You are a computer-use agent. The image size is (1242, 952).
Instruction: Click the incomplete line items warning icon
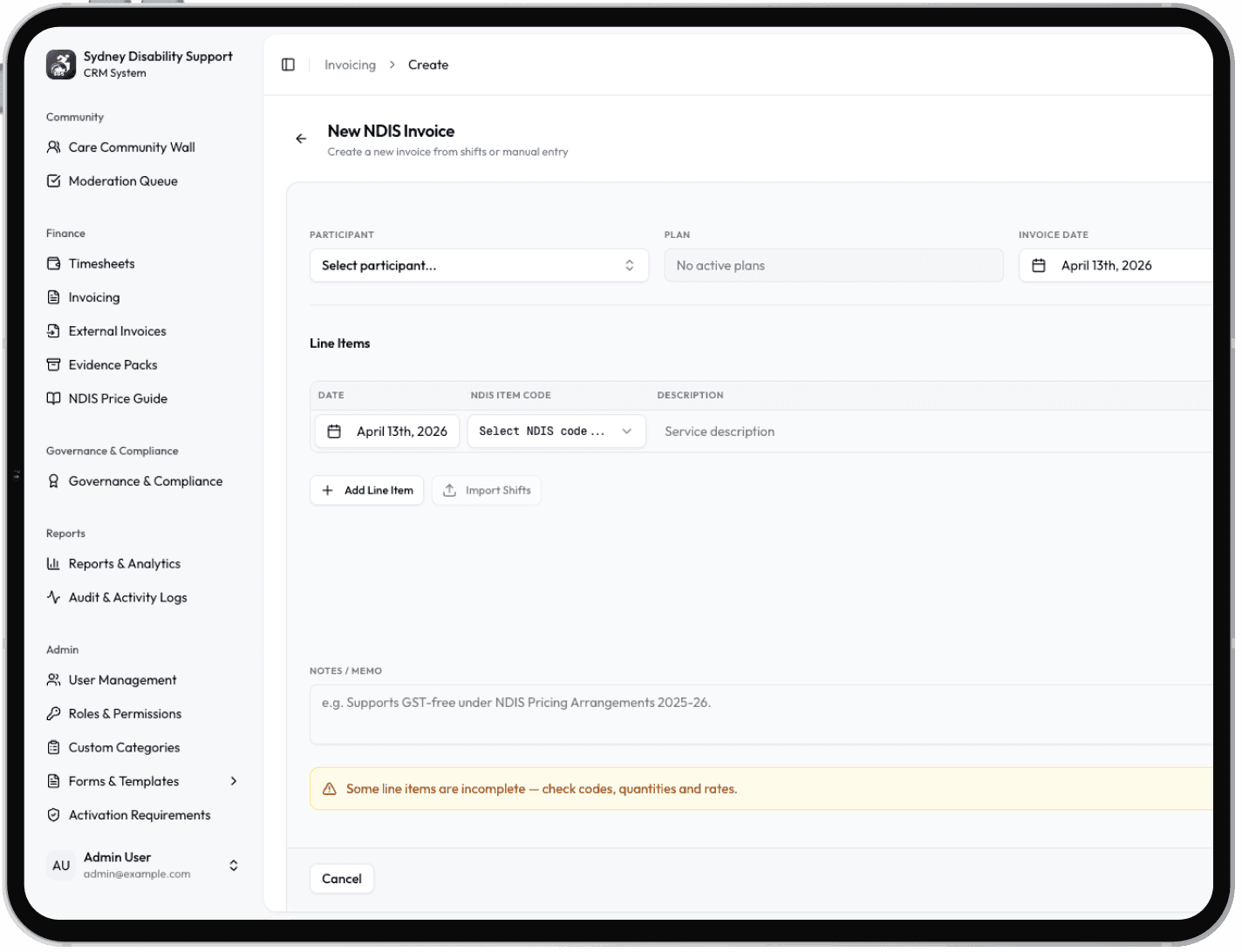tap(330, 789)
